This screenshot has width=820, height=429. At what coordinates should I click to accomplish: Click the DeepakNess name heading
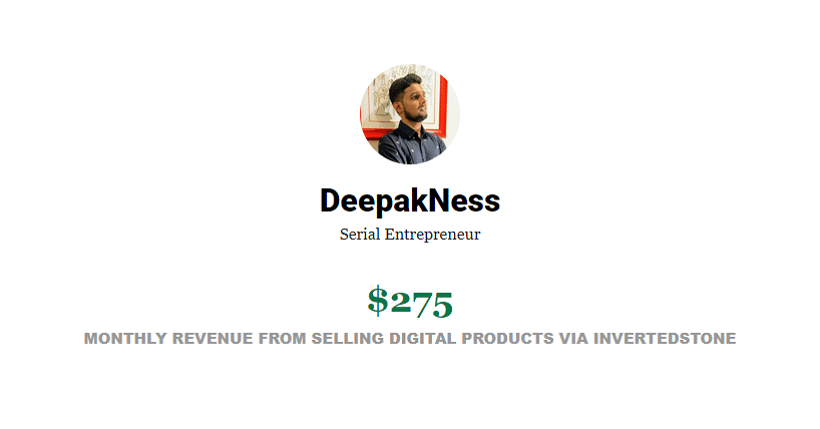click(x=410, y=201)
